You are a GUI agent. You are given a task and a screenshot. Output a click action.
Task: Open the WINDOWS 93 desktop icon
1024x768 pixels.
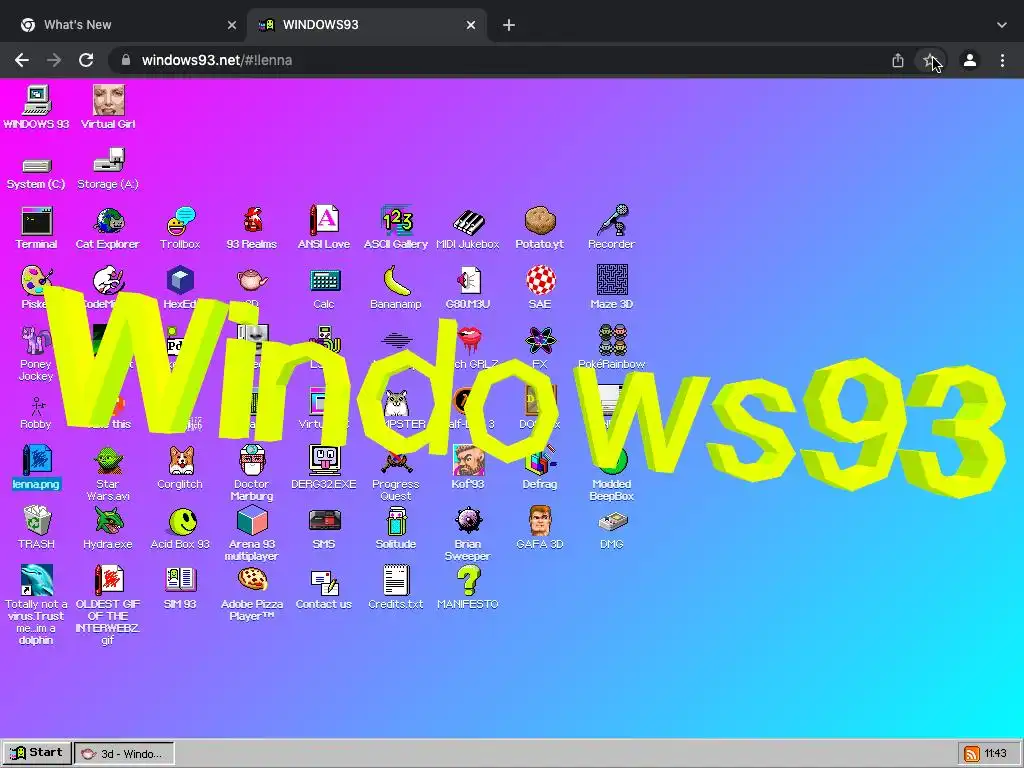37,108
